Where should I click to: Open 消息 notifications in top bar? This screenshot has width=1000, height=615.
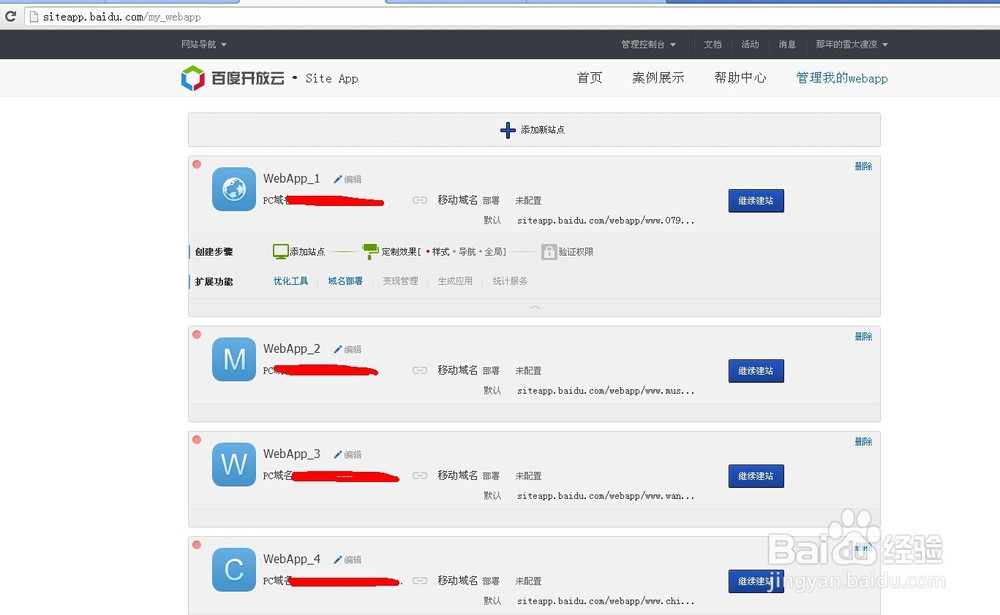coord(787,44)
